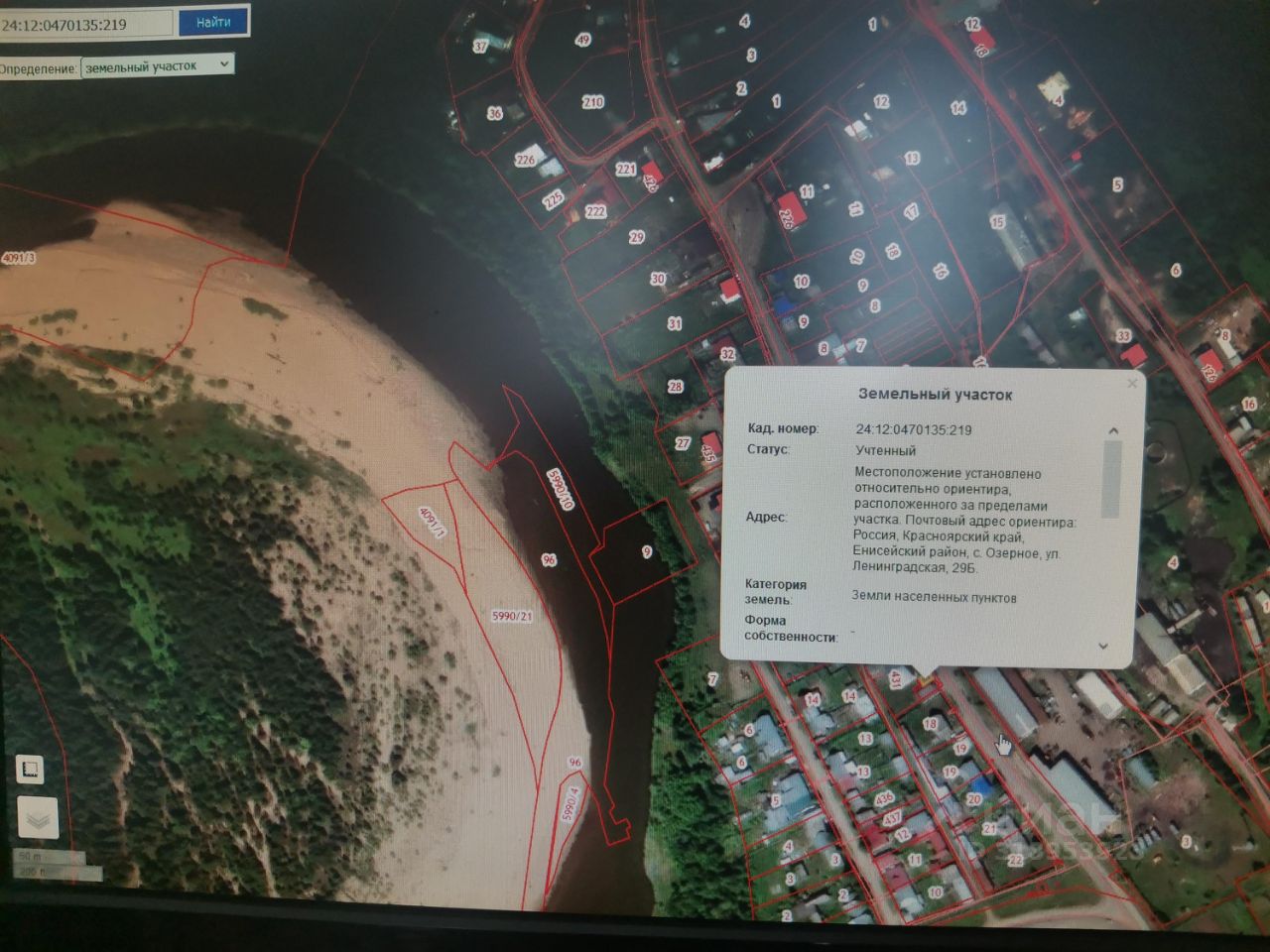Click the popup scroll-down arrow
The image size is (1270, 952).
click(x=1104, y=646)
